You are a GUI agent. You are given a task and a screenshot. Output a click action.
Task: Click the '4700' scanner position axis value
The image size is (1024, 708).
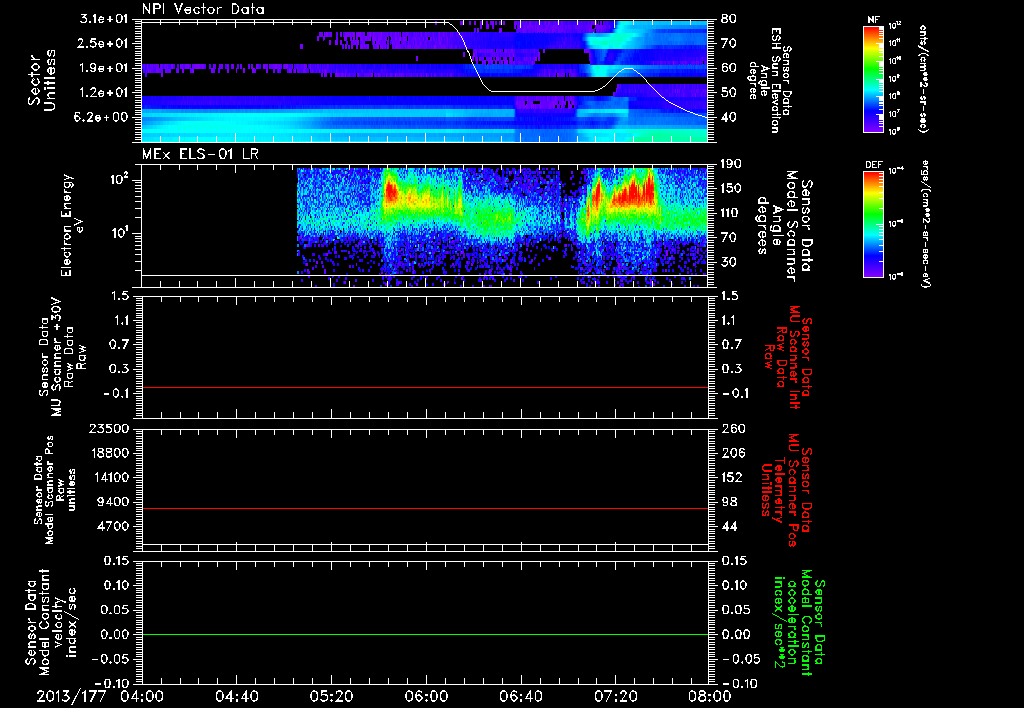click(112, 526)
